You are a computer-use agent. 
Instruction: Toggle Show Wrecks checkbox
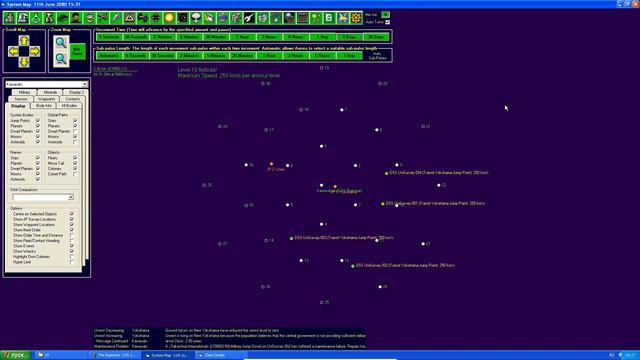tap(72, 251)
